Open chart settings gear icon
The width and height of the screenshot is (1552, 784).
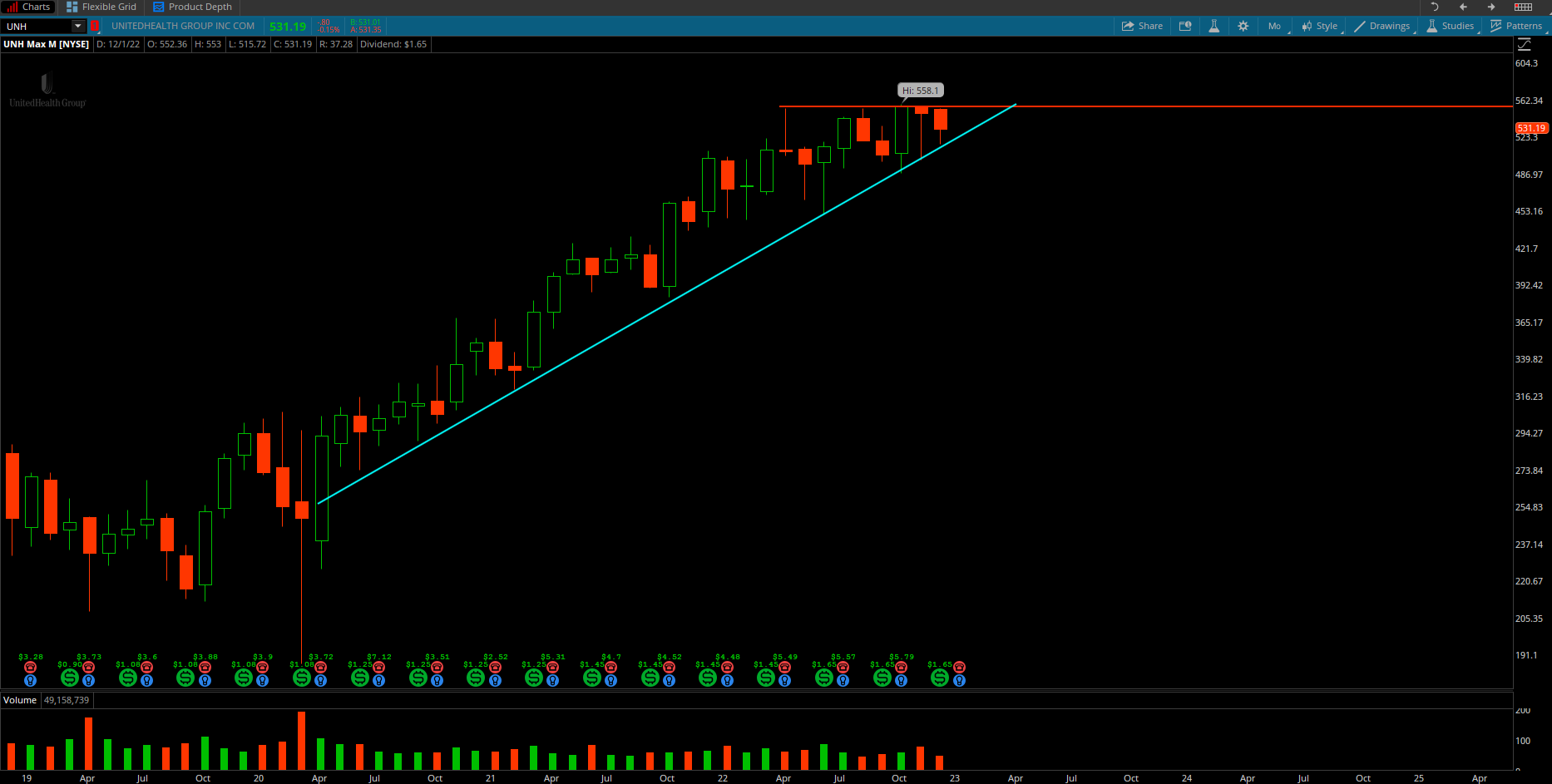(x=1243, y=26)
